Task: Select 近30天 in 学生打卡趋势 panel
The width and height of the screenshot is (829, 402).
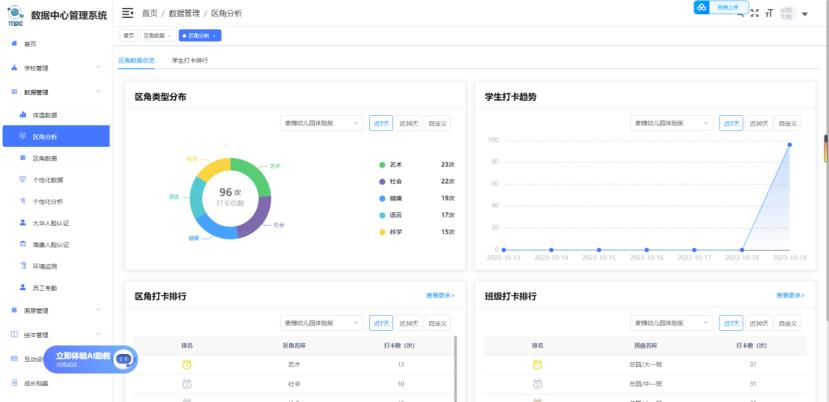Action: click(758, 123)
